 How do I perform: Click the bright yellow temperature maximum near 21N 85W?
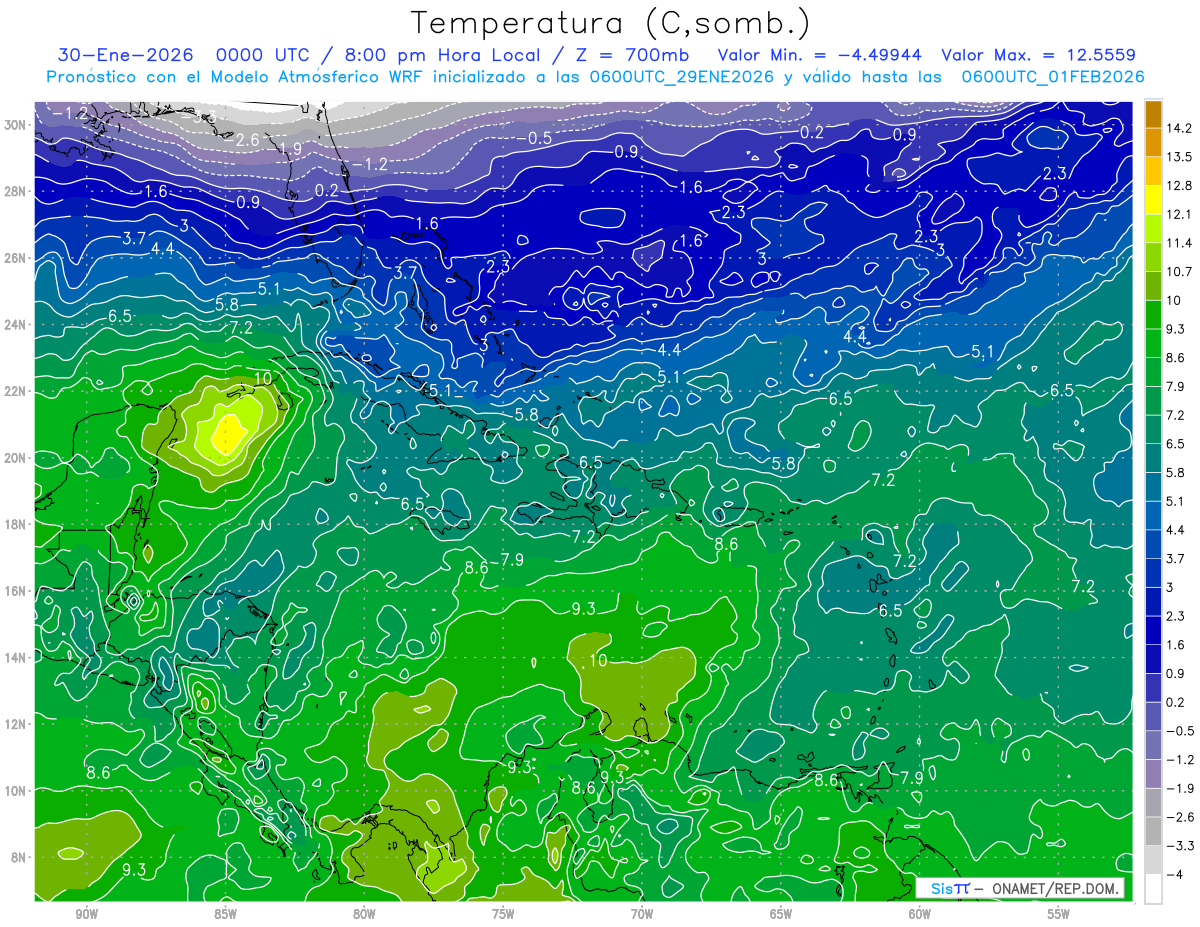pyautogui.click(x=229, y=432)
